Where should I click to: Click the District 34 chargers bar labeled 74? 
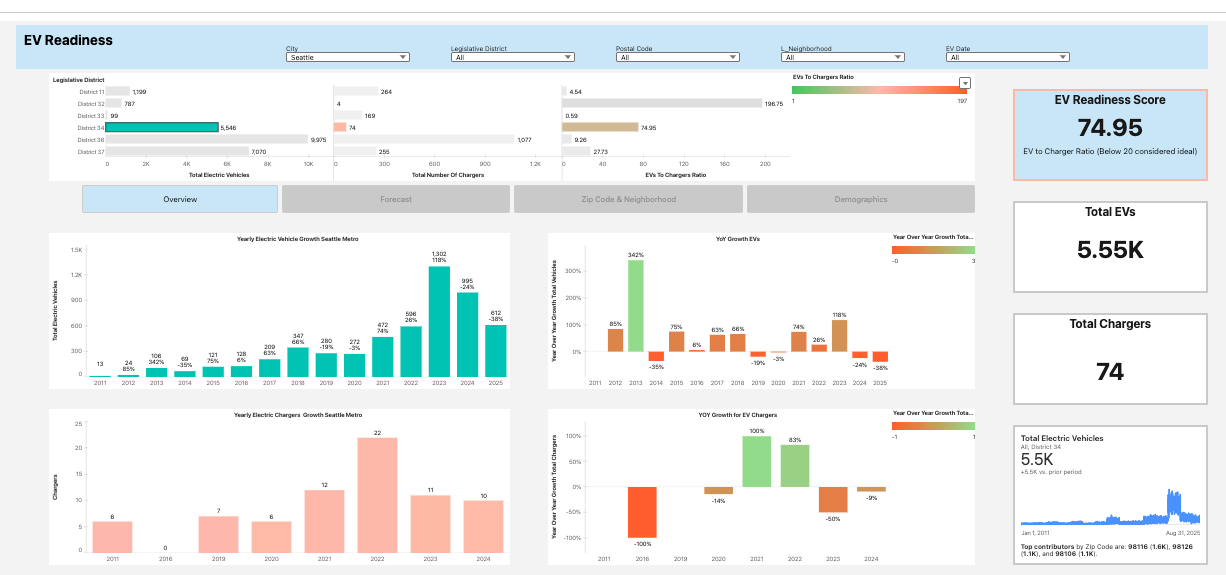click(x=340, y=127)
